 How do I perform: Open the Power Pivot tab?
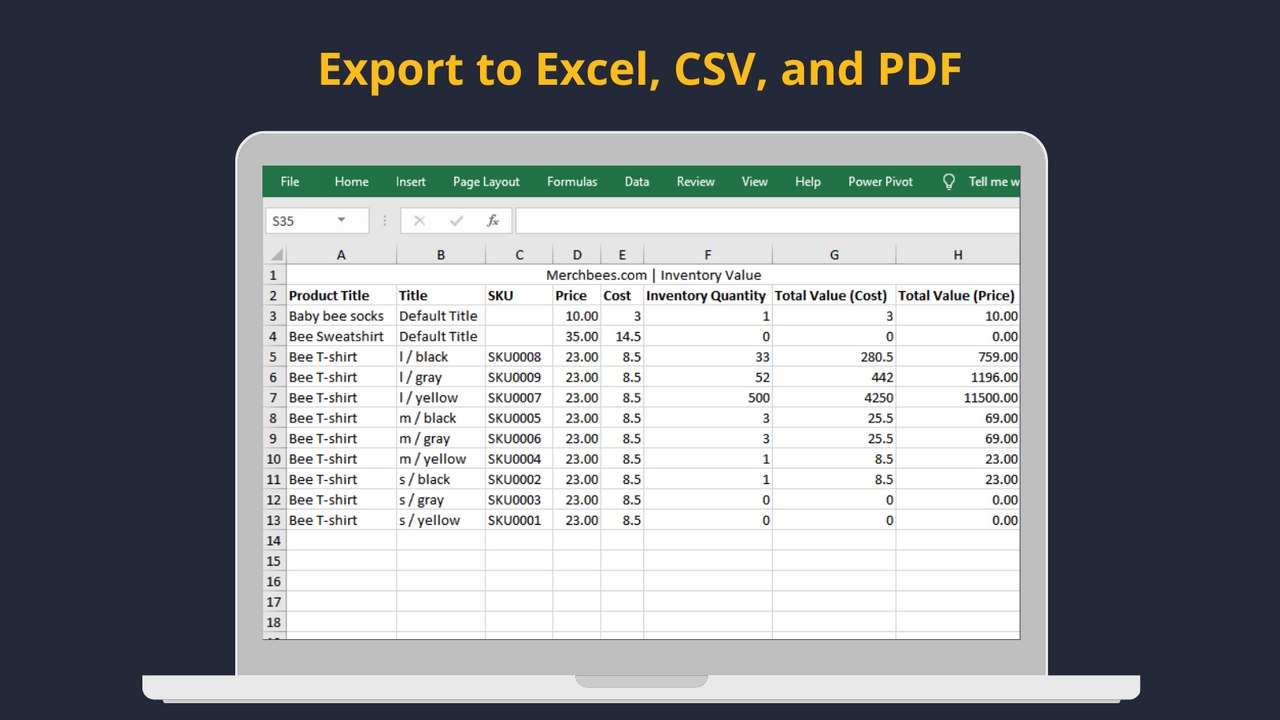click(x=879, y=181)
